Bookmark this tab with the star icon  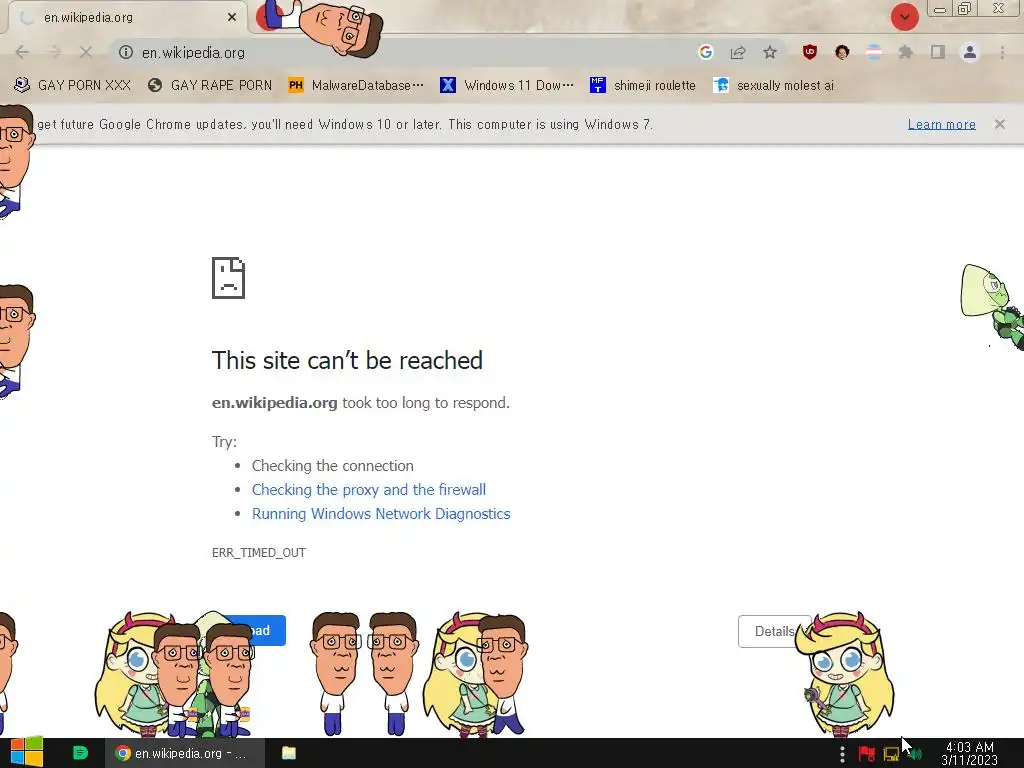[x=770, y=52]
